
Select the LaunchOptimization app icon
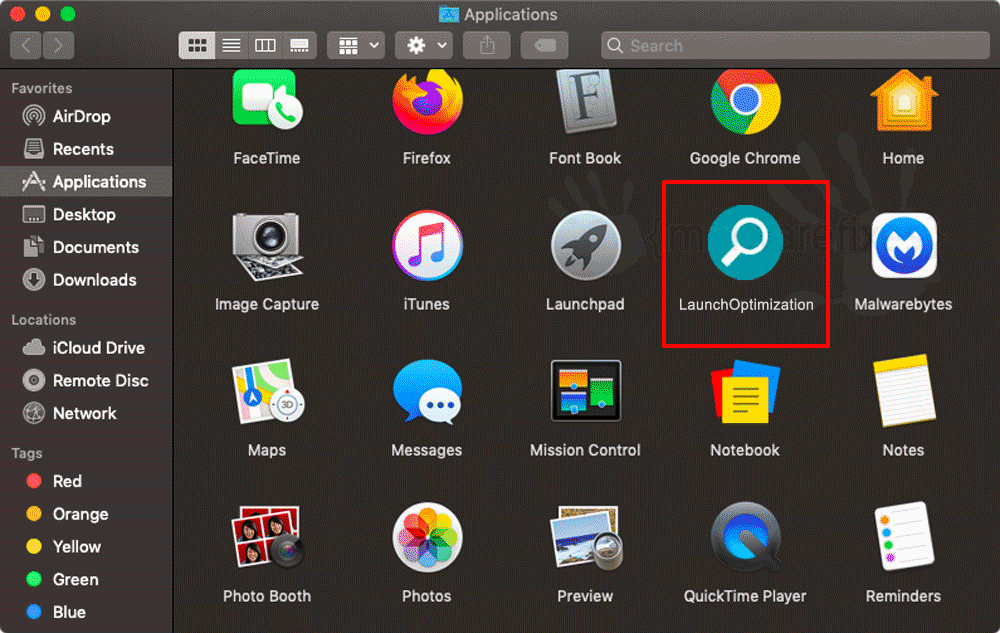pos(745,243)
